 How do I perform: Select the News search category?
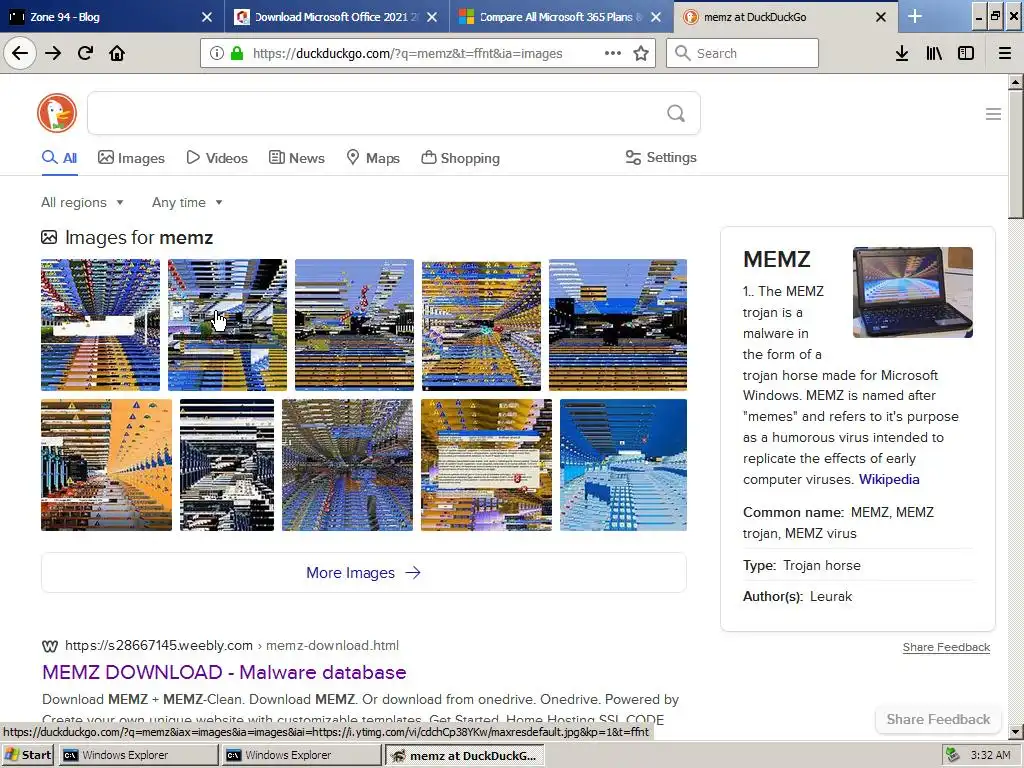[x=296, y=158]
